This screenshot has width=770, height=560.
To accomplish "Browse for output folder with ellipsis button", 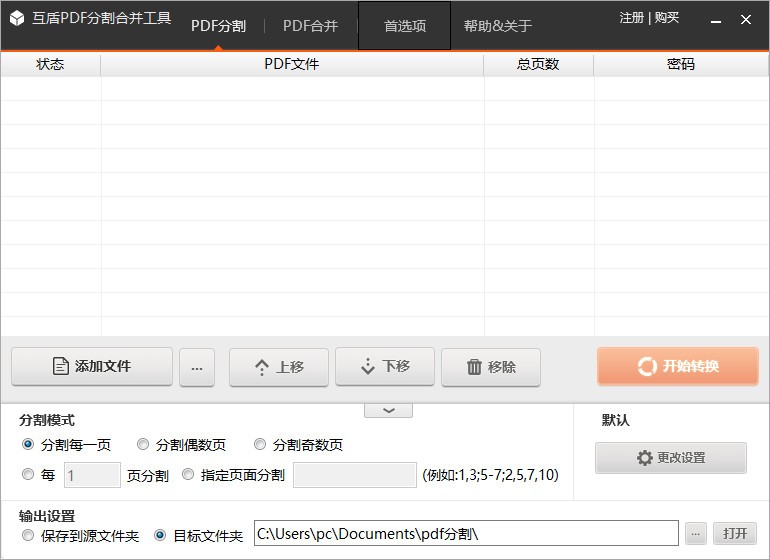I will point(696,533).
